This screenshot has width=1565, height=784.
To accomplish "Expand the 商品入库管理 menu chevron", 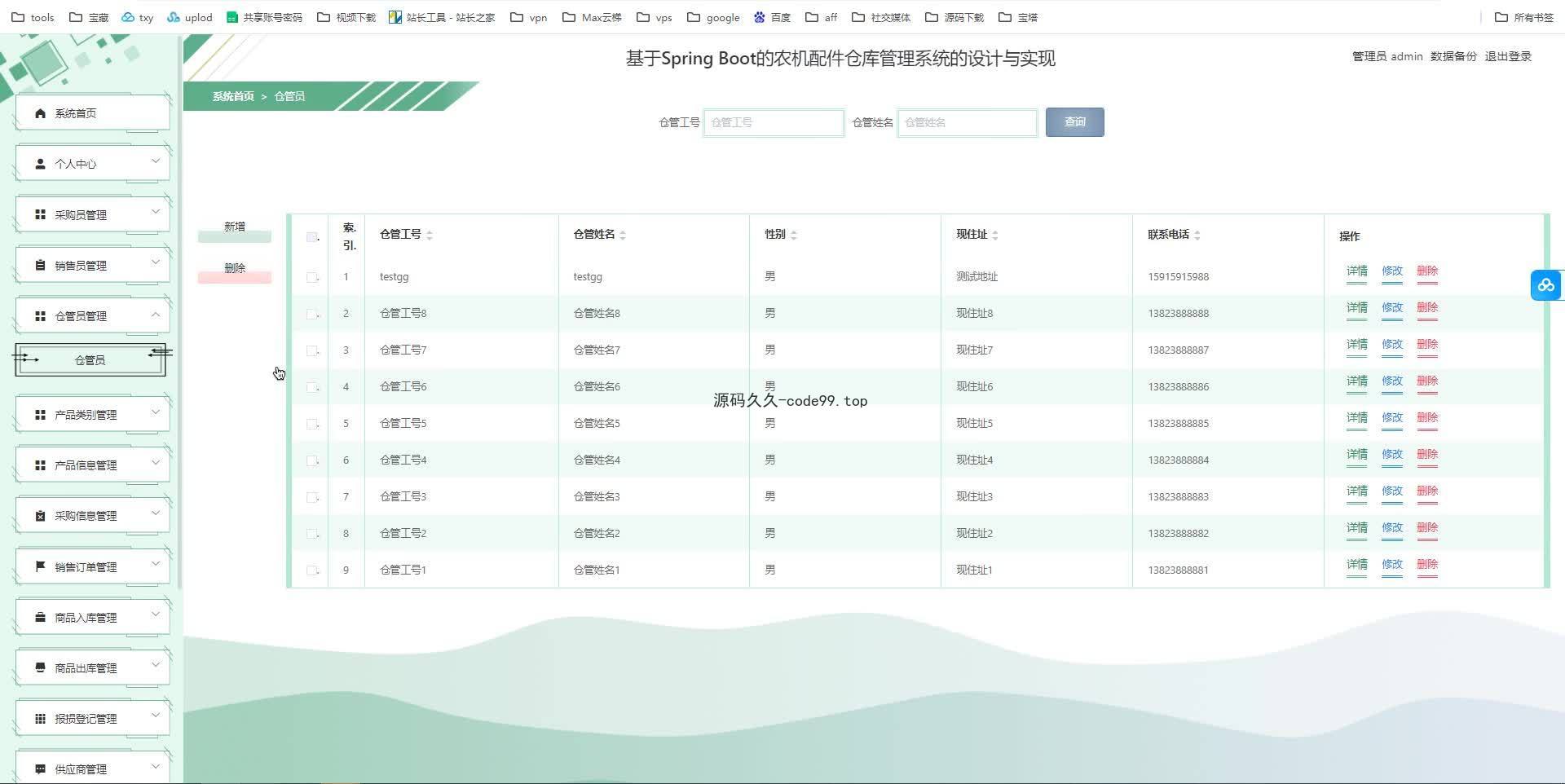I will pos(156,615).
